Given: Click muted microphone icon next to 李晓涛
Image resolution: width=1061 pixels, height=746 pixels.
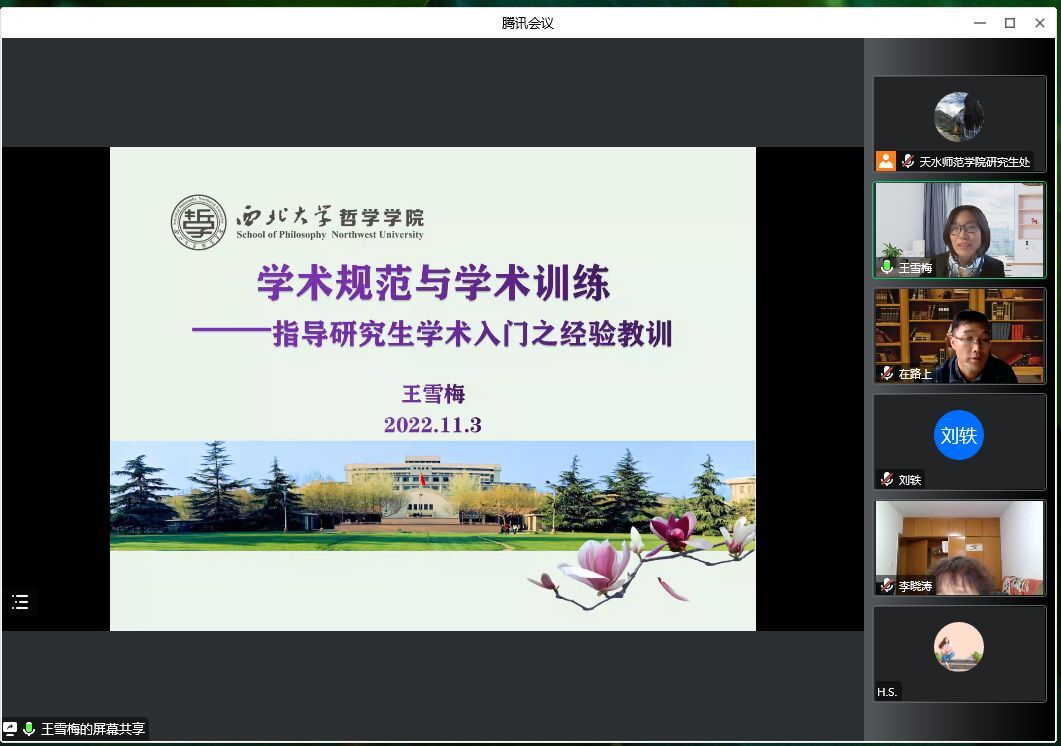Looking at the screenshot, I should point(886,585).
